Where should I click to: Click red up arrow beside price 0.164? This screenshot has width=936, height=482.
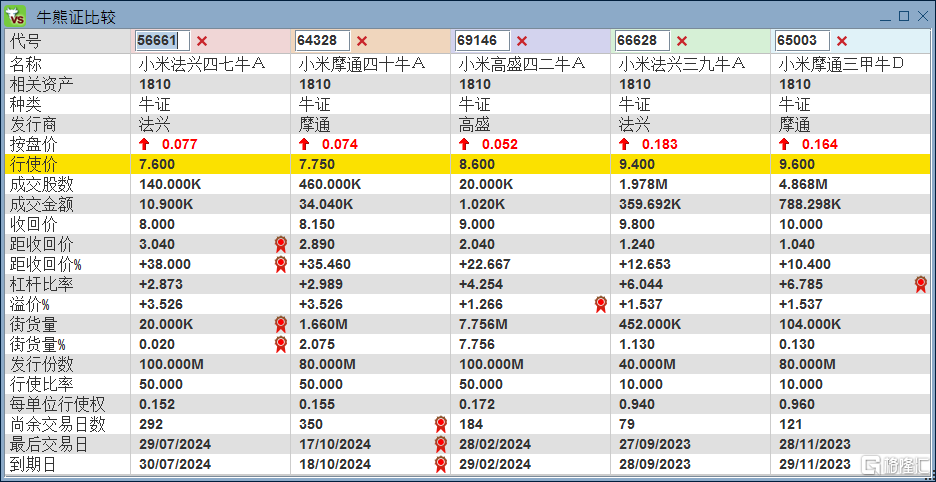tap(784, 144)
